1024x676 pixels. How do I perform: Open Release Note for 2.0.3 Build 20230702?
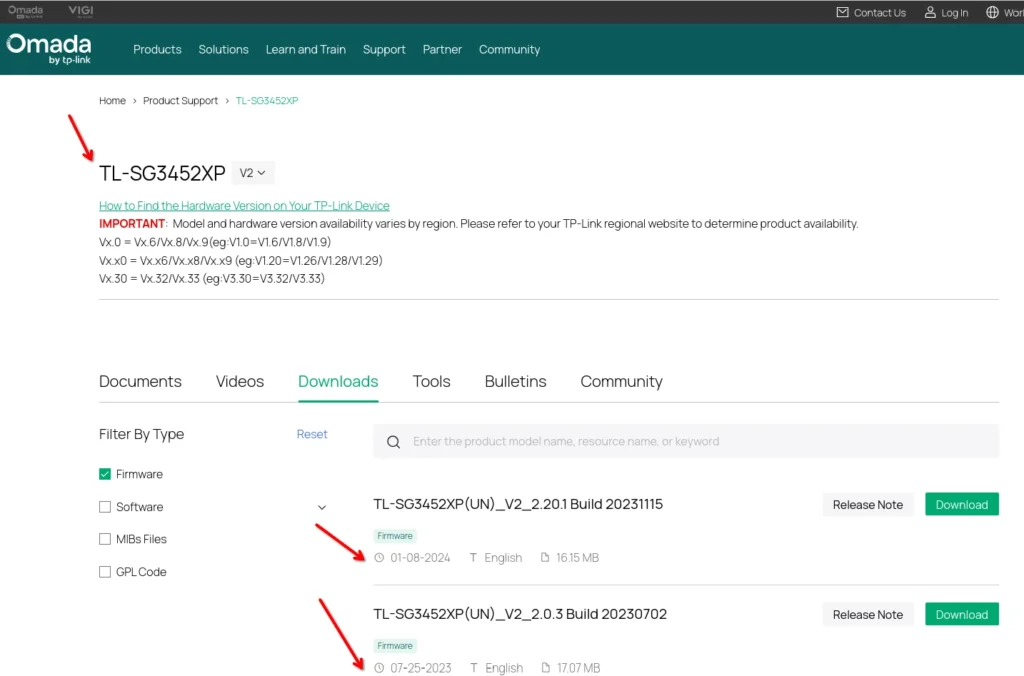(x=867, y=615)
